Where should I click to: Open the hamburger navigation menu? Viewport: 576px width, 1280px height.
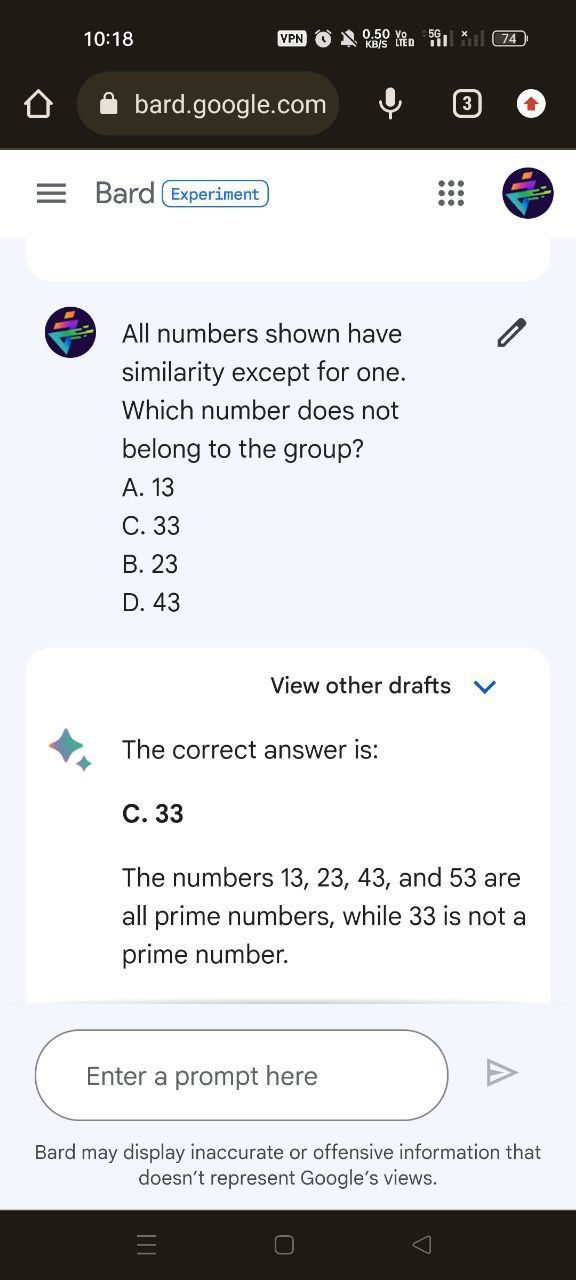pos(51,193)
